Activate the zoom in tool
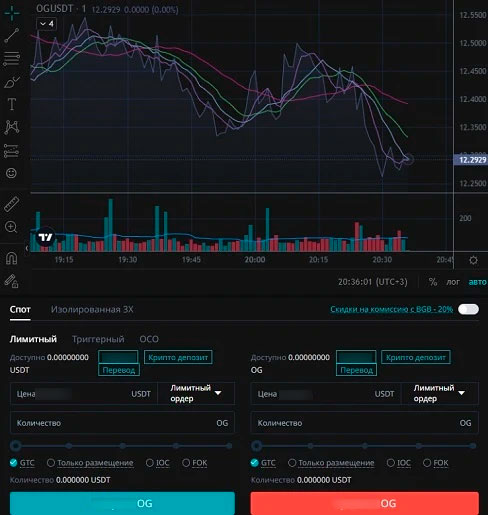The width and height of the screenshot is (488, 515). pyautogui.click(x=11, y=227)
